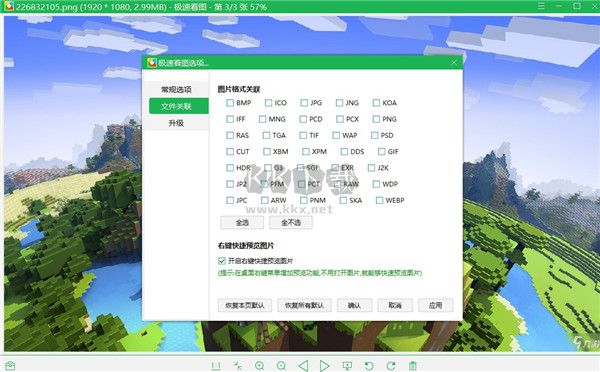Image resolution: width=600 pixels, height=372 pixels.
Task: Check the JNG format checkbox
Action: point(339,103)
